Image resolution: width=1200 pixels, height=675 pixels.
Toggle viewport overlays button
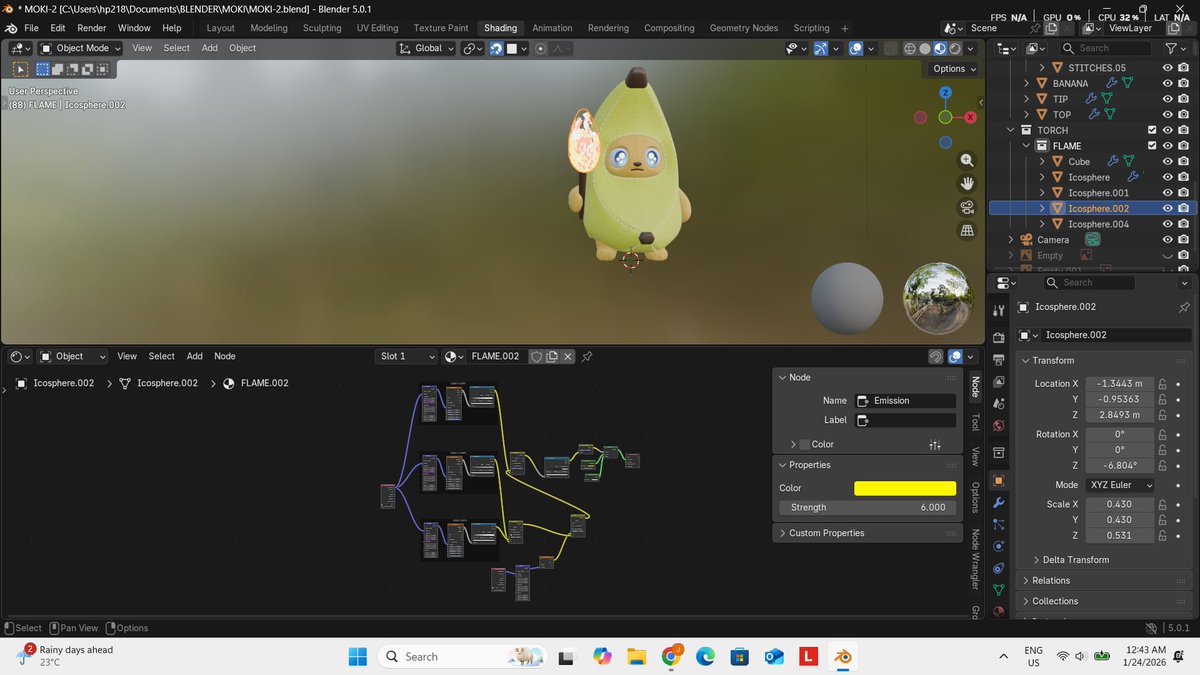click(x=856, y=48)
